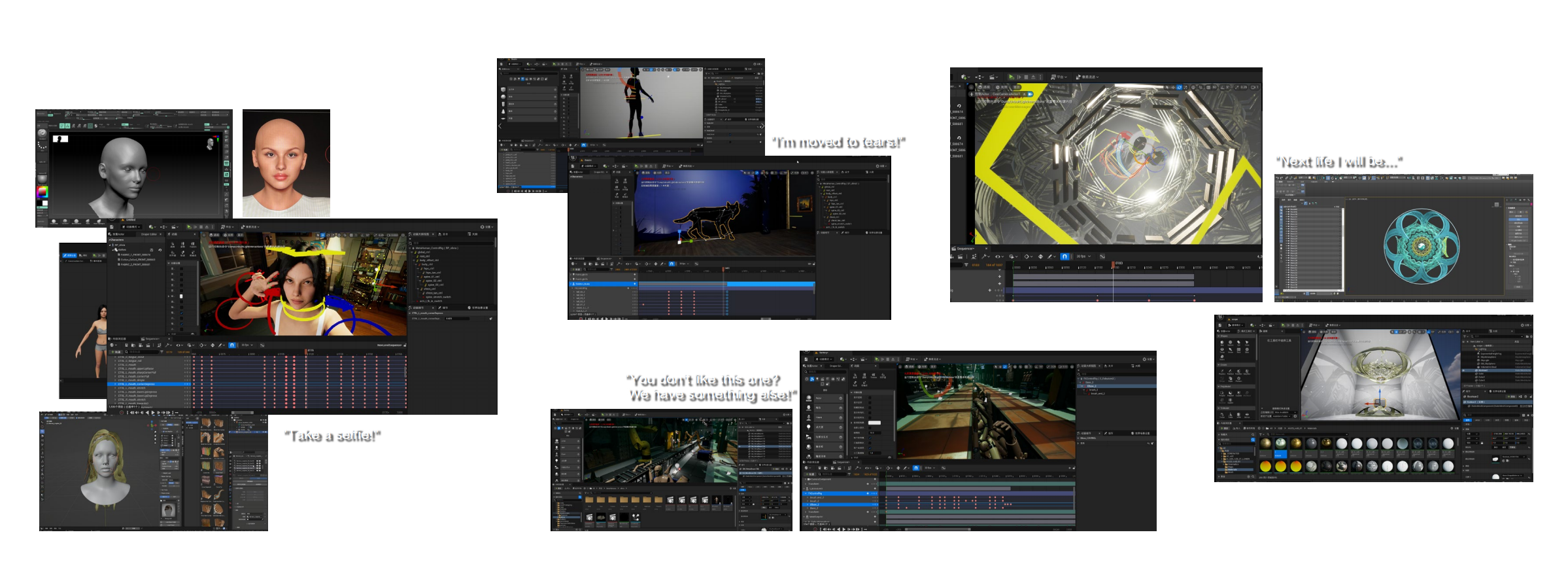Viewport: 1568px width, 577px height.
Task: Switch to Draper Editor tab in selfie editor
Action: (149, 234)
